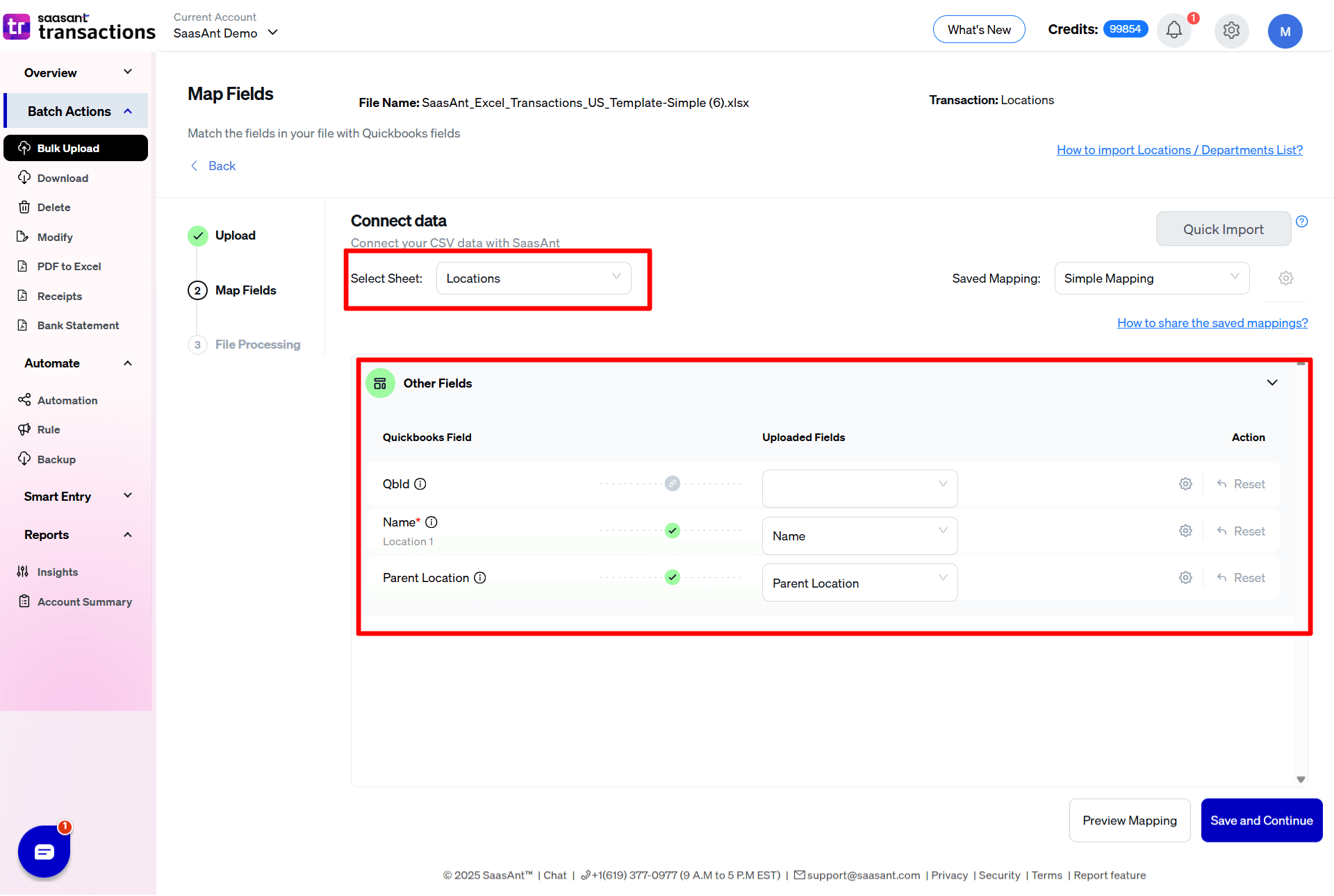This screenshot has height=896, width=1334.
Task: Open QbId uploaded field dropdown
Action: pos(859,488)
